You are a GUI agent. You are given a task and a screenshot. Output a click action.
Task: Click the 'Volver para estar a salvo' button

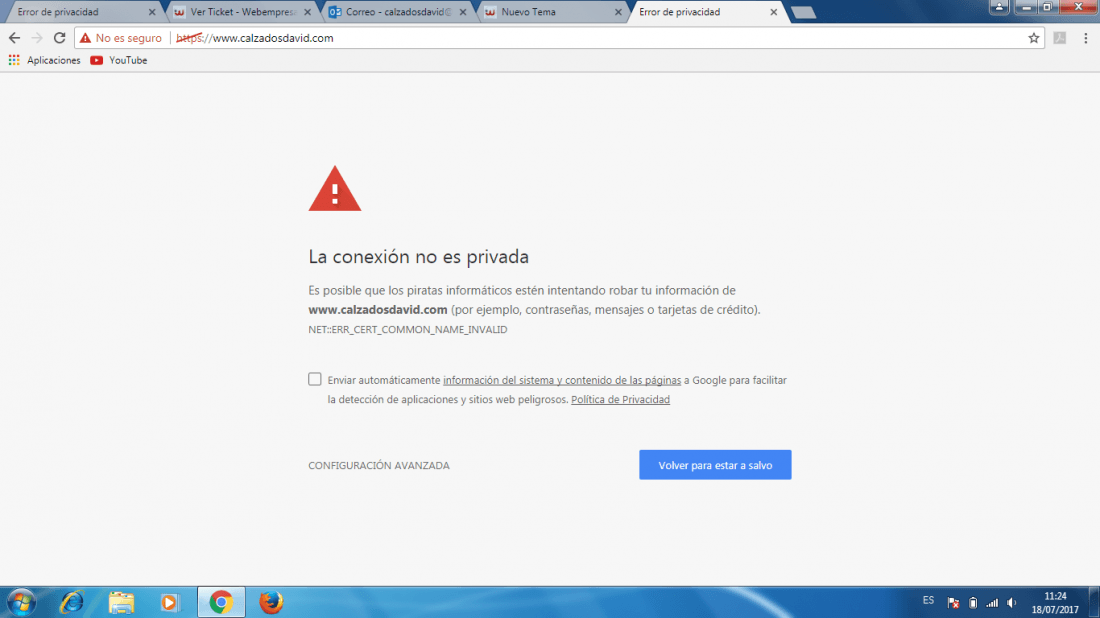[715, 465]
